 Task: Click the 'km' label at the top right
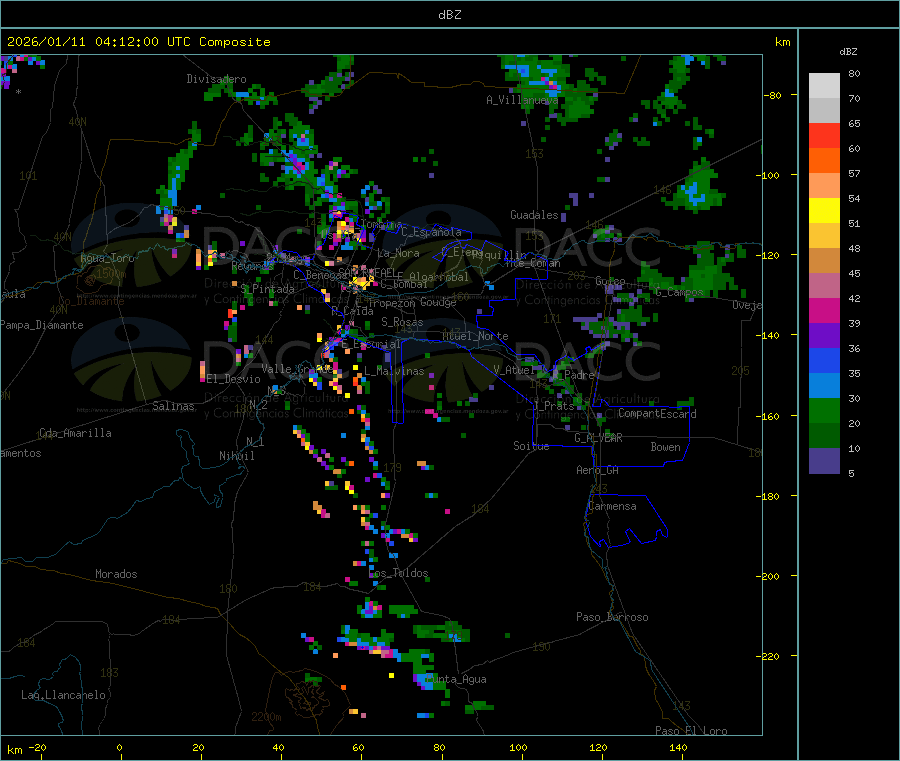coord(782,42)
